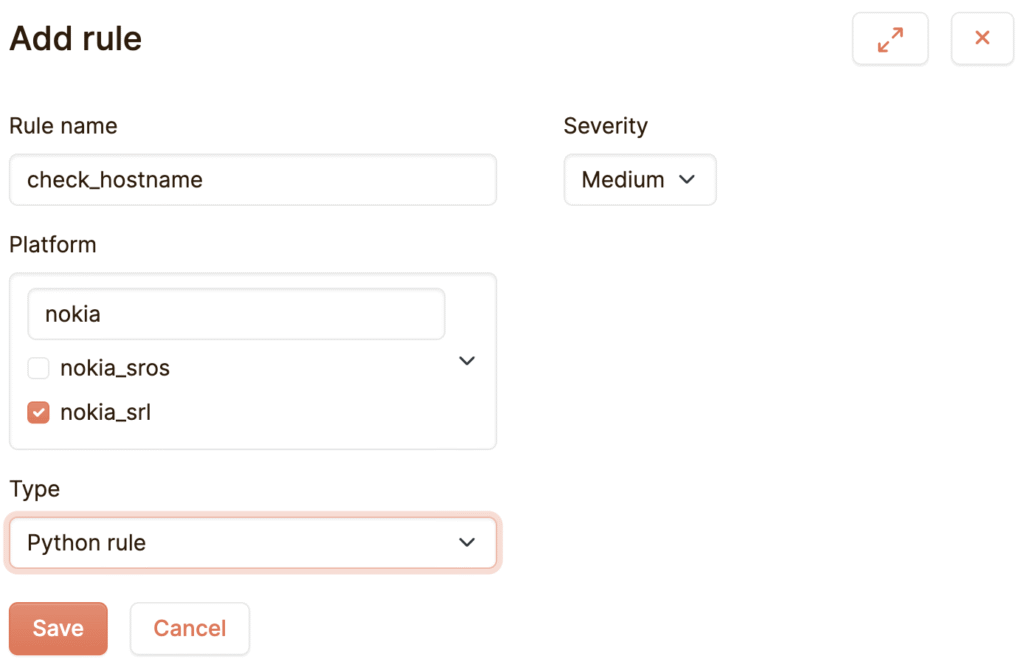
Task: Select the nokia_sros platform label
Action: (x=115, y=368)
